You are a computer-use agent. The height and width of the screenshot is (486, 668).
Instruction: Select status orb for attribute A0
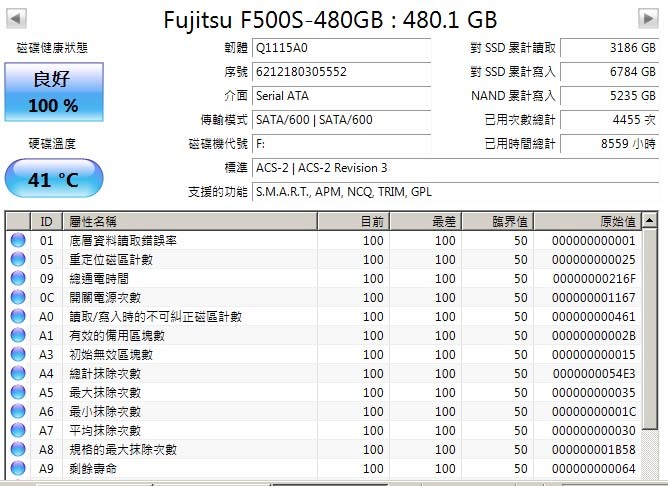point(18,316)
